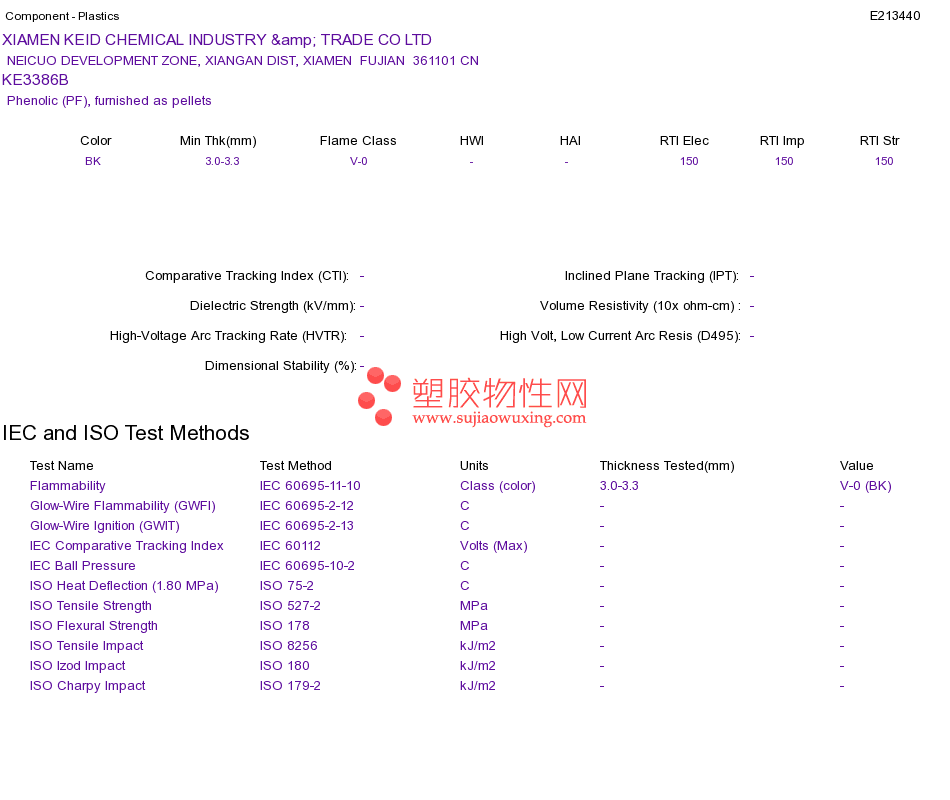Click the HWI column header
This screenshot has height=800, width=950.
click(472, 141)
